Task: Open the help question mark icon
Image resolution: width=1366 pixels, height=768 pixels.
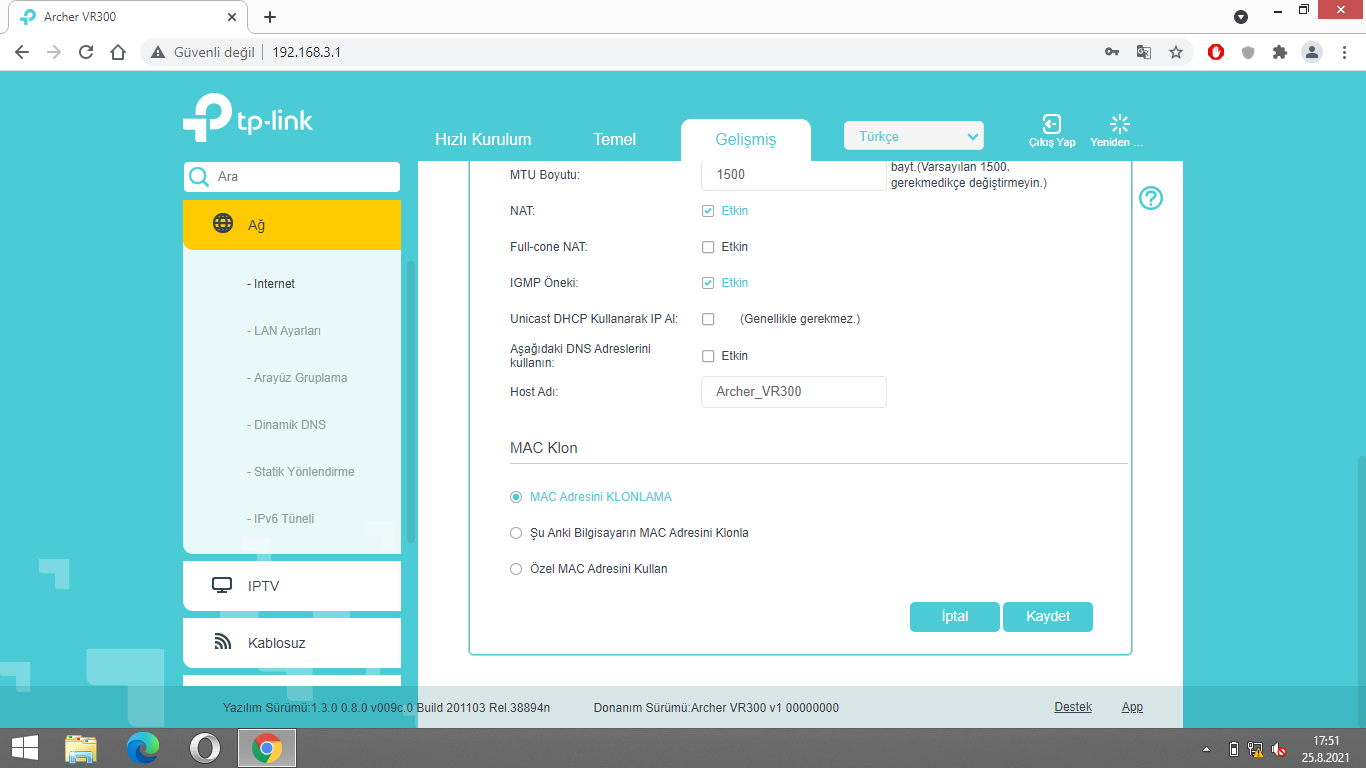Action: coord(1151,198)
